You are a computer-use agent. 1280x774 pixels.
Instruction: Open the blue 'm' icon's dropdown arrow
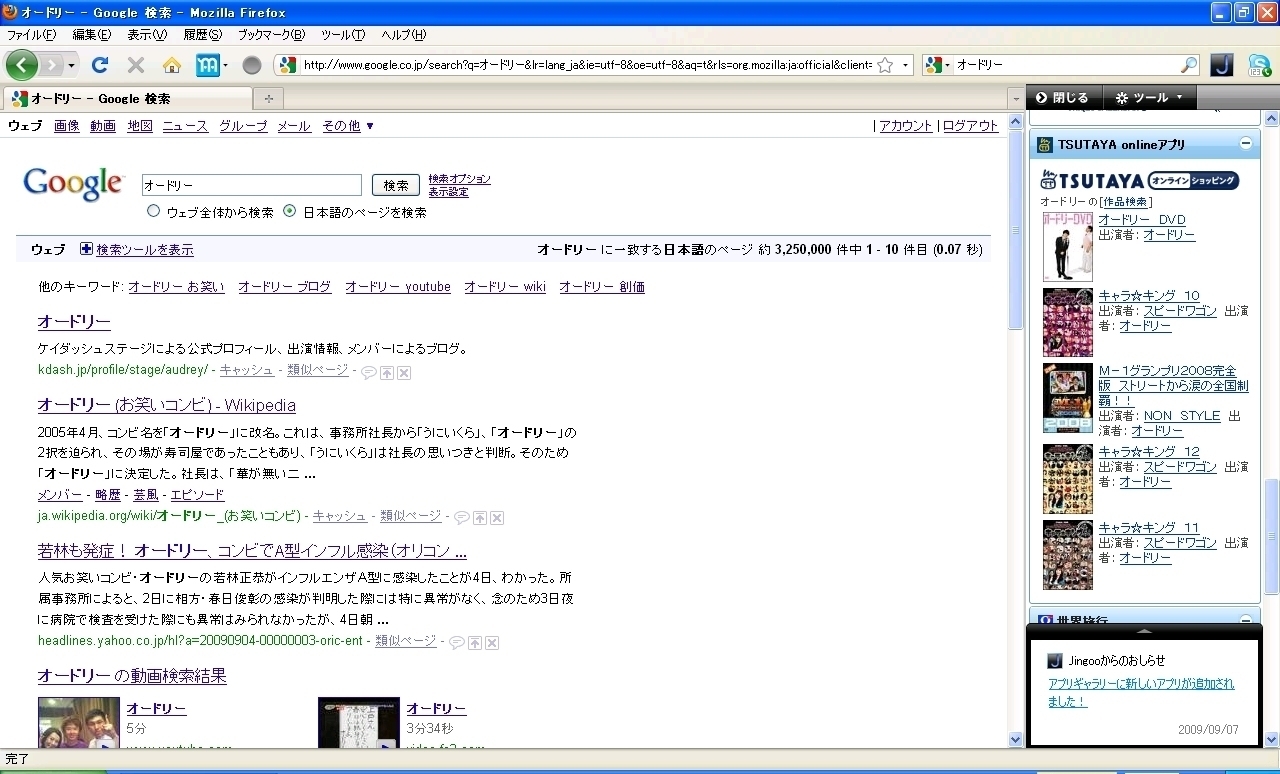[x=226, y=65]
